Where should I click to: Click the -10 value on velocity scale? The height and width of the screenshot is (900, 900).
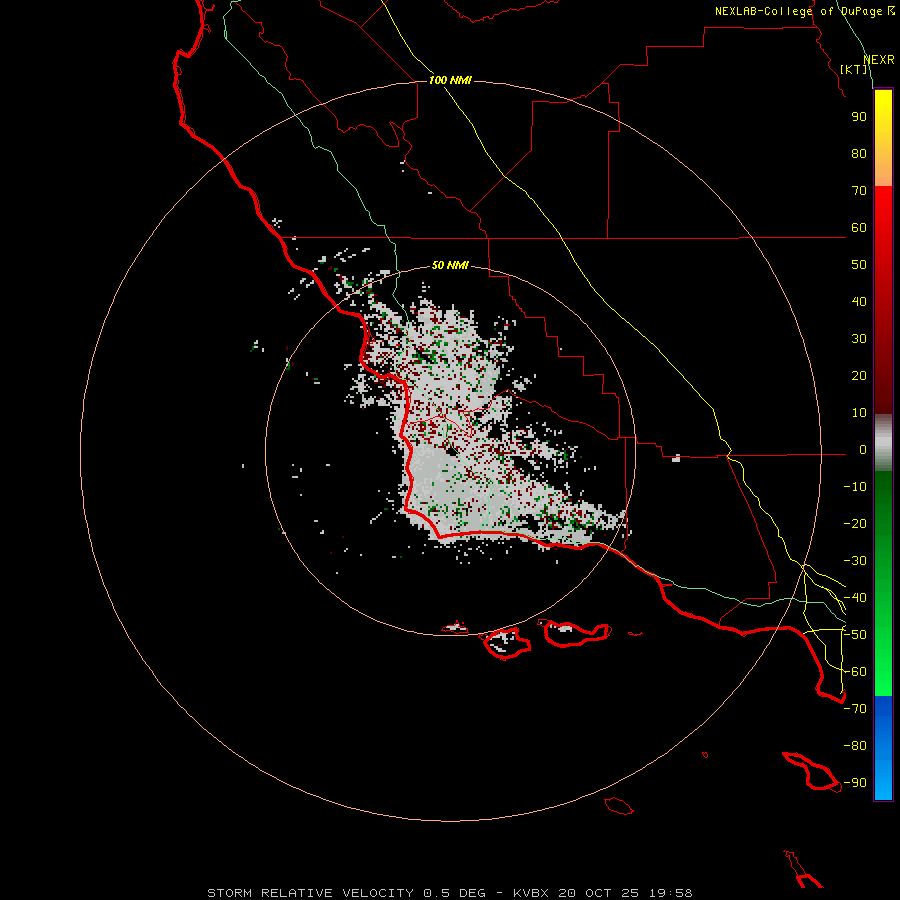pos(855,487)
